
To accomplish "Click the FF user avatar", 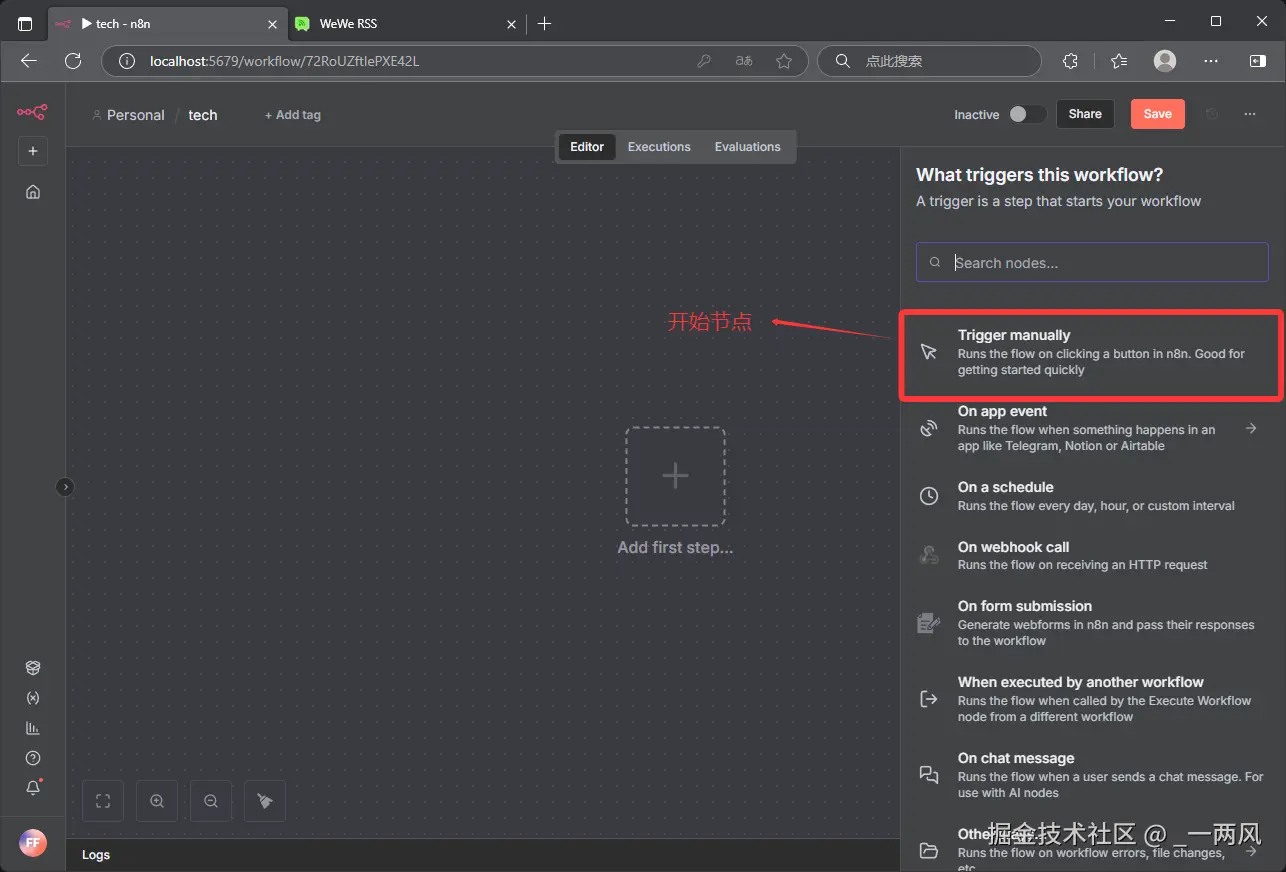I will point(33,843).
